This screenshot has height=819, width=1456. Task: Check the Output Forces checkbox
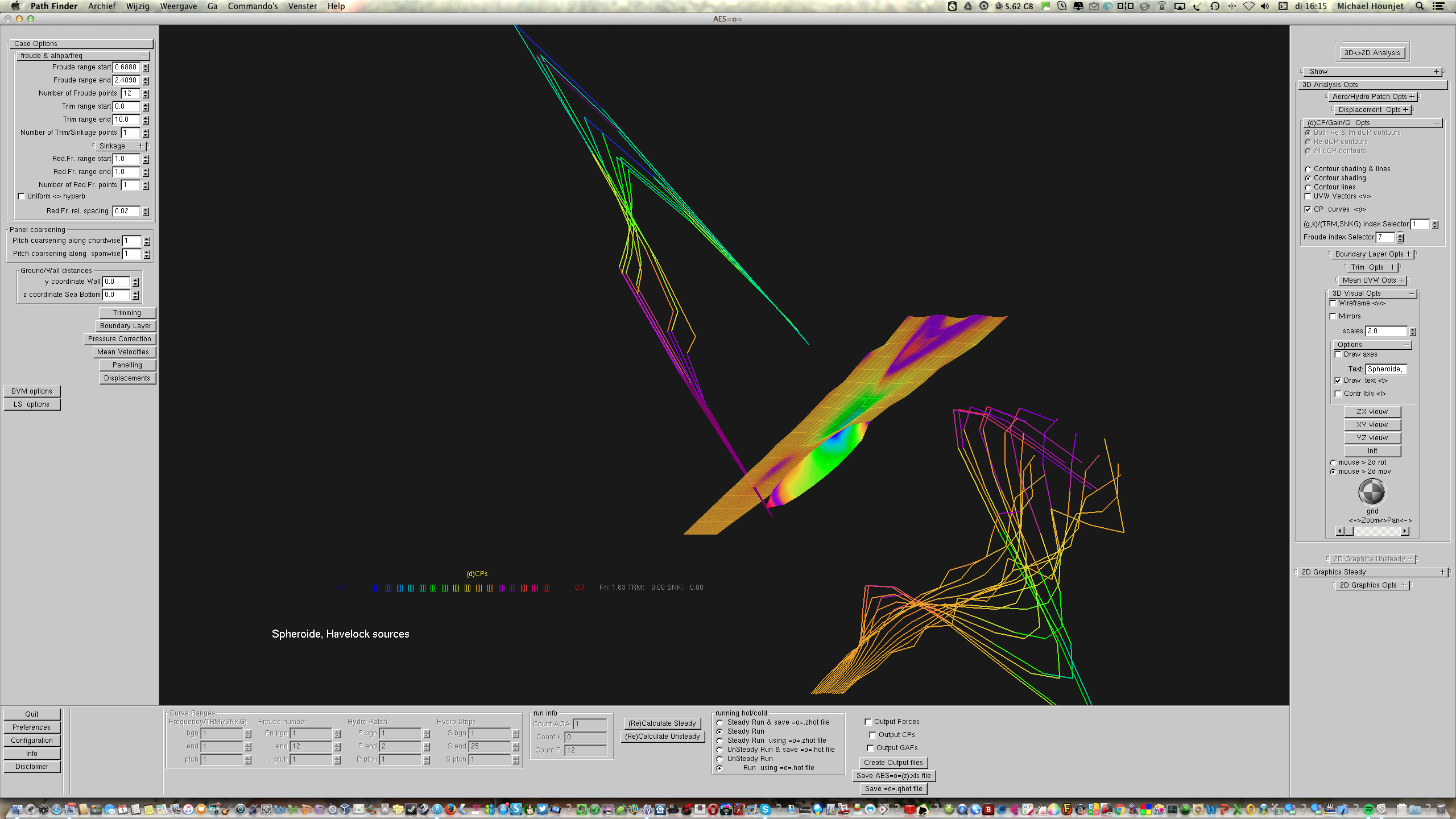click(x=868, y=722)
